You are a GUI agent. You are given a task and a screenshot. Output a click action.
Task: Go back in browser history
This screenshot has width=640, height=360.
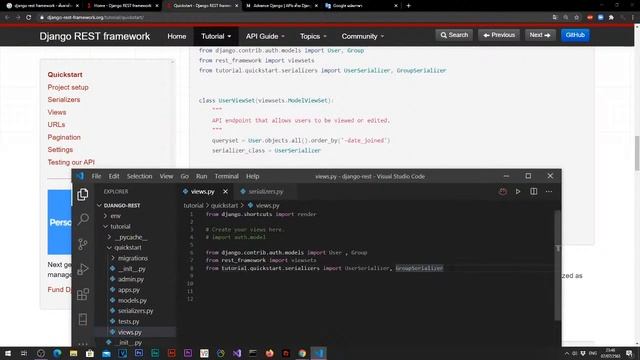click(x=7, y=18)
